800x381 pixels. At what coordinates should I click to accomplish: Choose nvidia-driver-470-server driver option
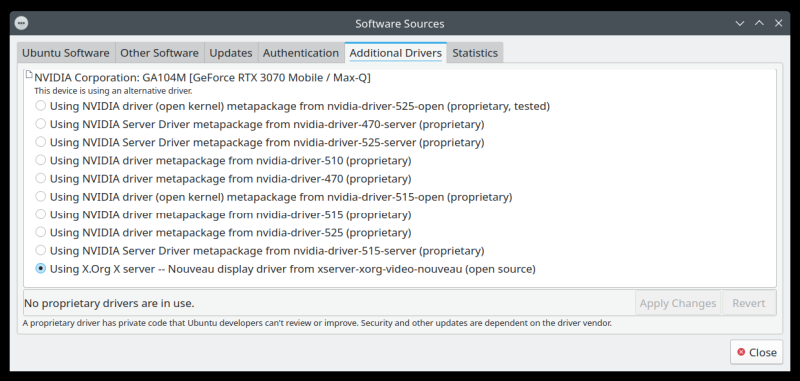click(x=260, y=124)
